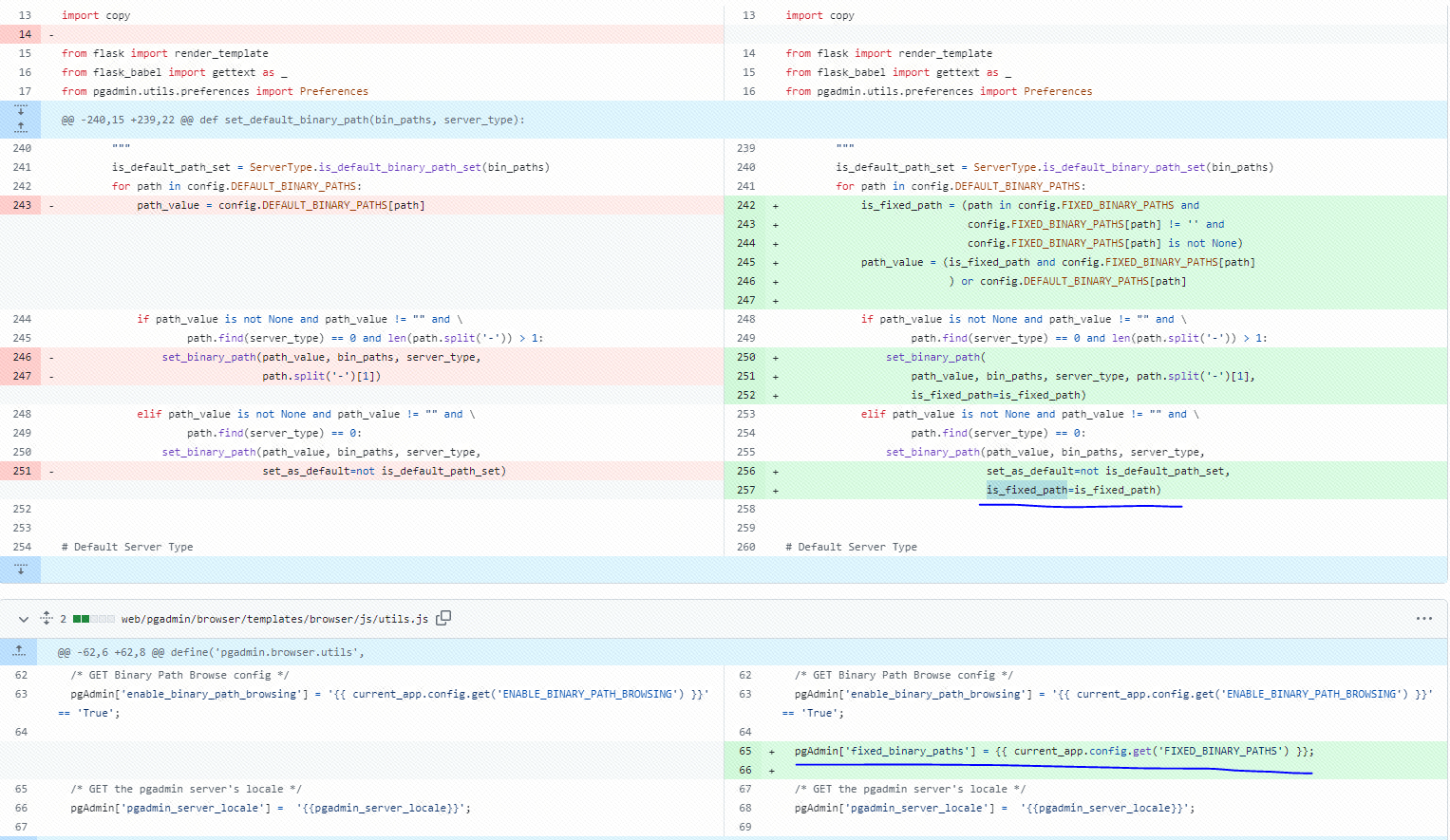
Task: Open the more options menu for utils.js
Action: (x=1423, y=619)
